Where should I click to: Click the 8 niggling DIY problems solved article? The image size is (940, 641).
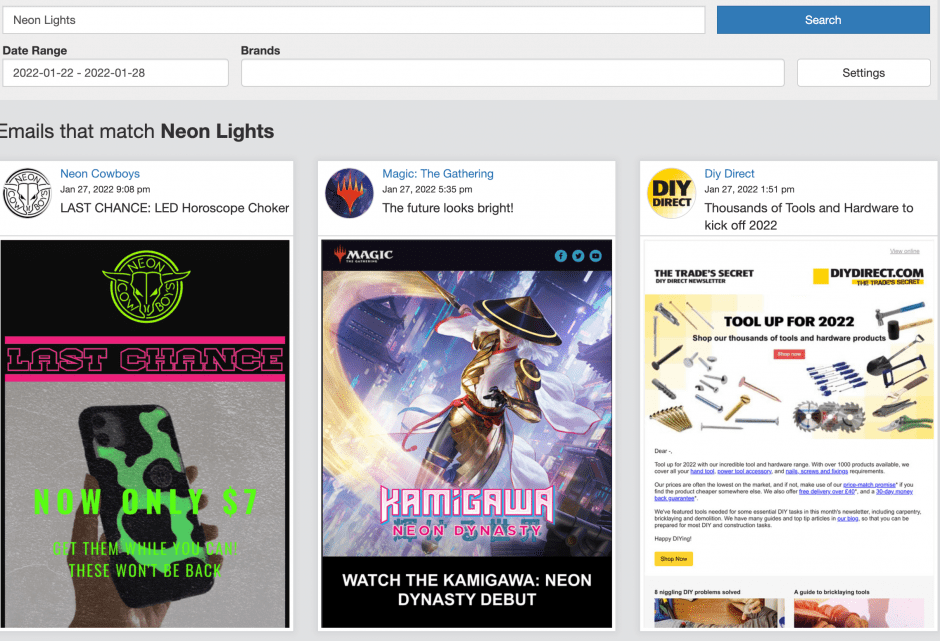point(719,607)
